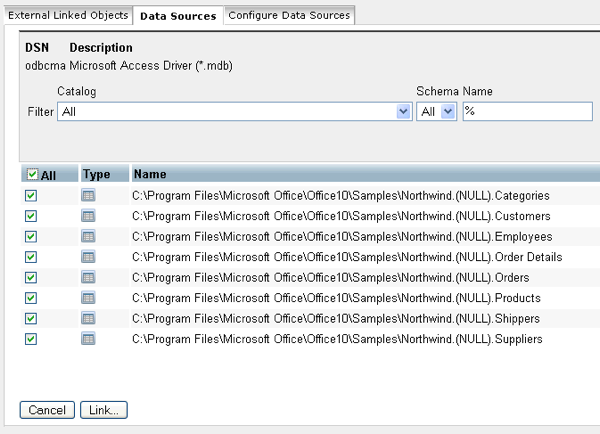Click the Link... button
This screenshot has height=434, width=600.
(103, 410)
